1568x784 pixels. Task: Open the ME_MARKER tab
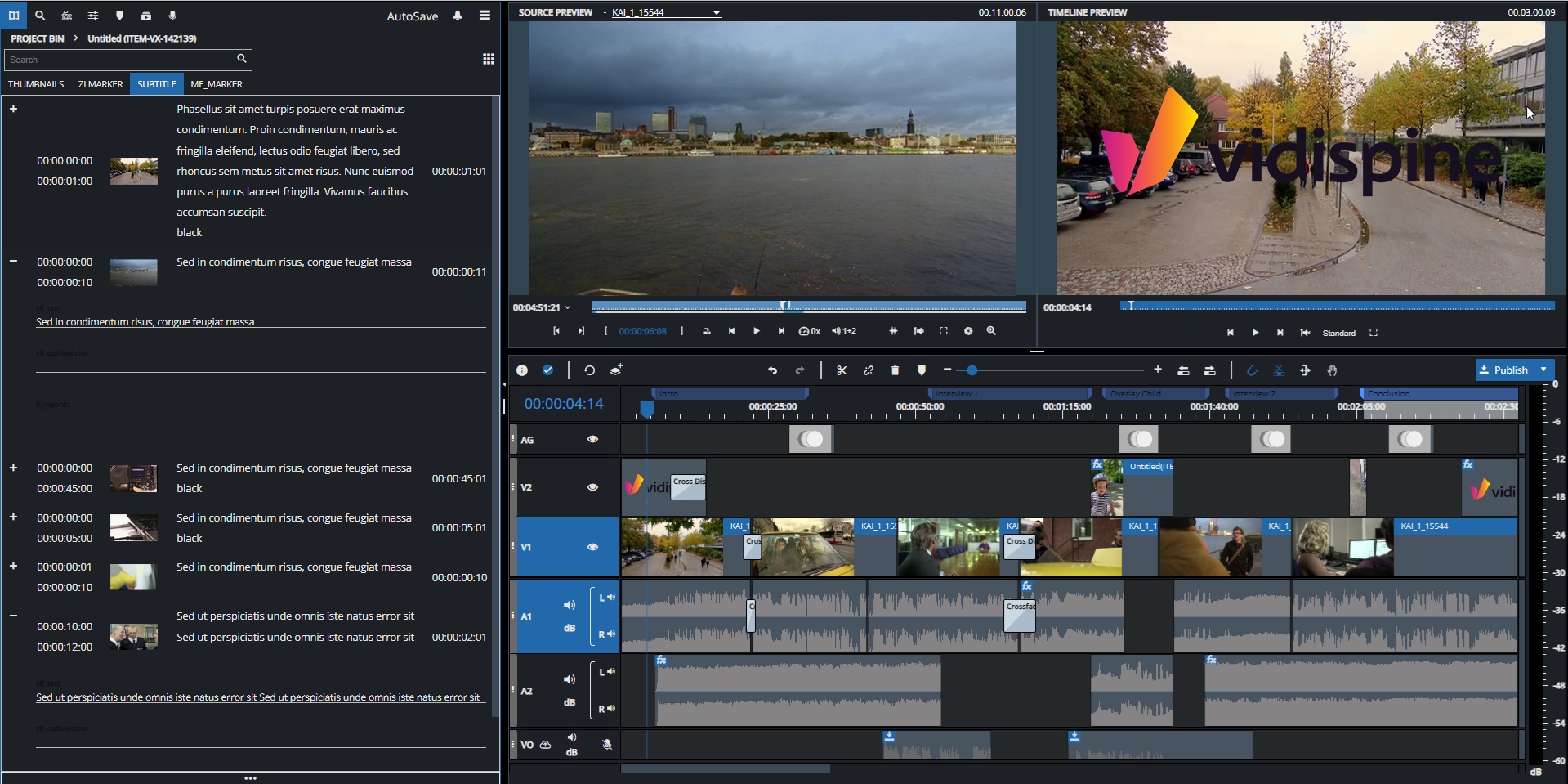click(217, 84)
